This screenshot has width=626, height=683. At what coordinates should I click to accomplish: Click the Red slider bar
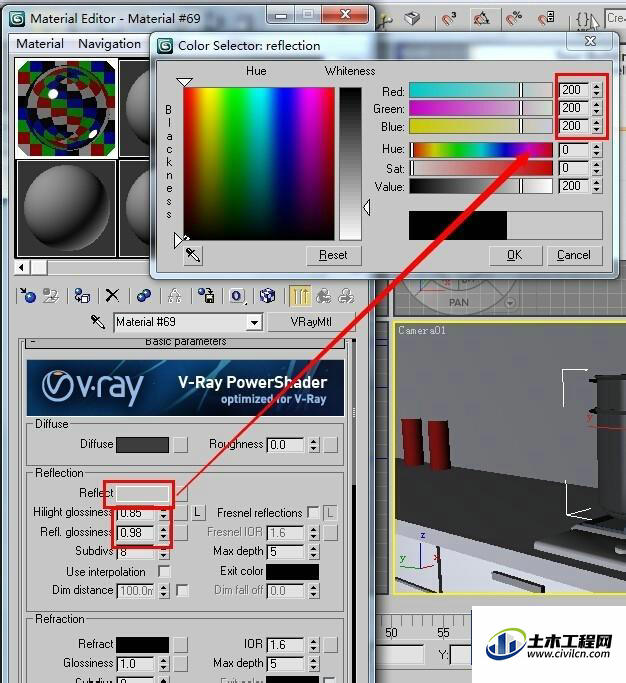pos(481,90)
